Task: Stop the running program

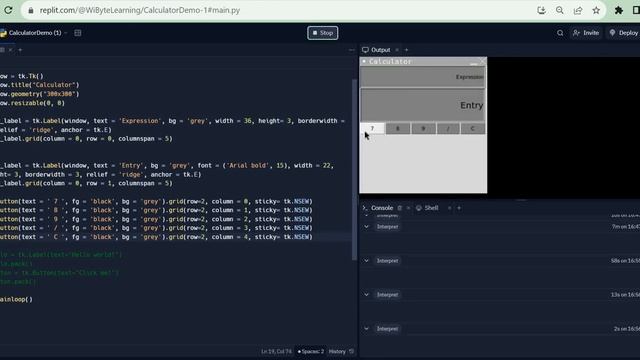Action: (x=322, y=33)
